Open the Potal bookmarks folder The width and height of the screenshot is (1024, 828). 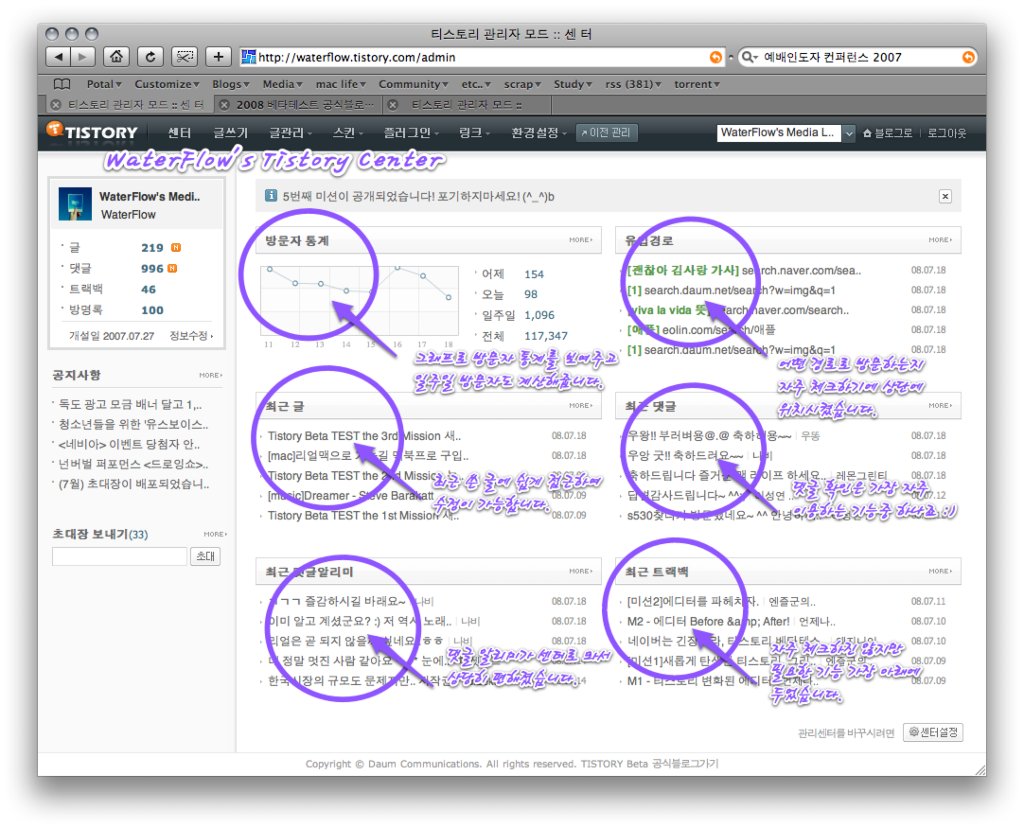tap(104, 84)
